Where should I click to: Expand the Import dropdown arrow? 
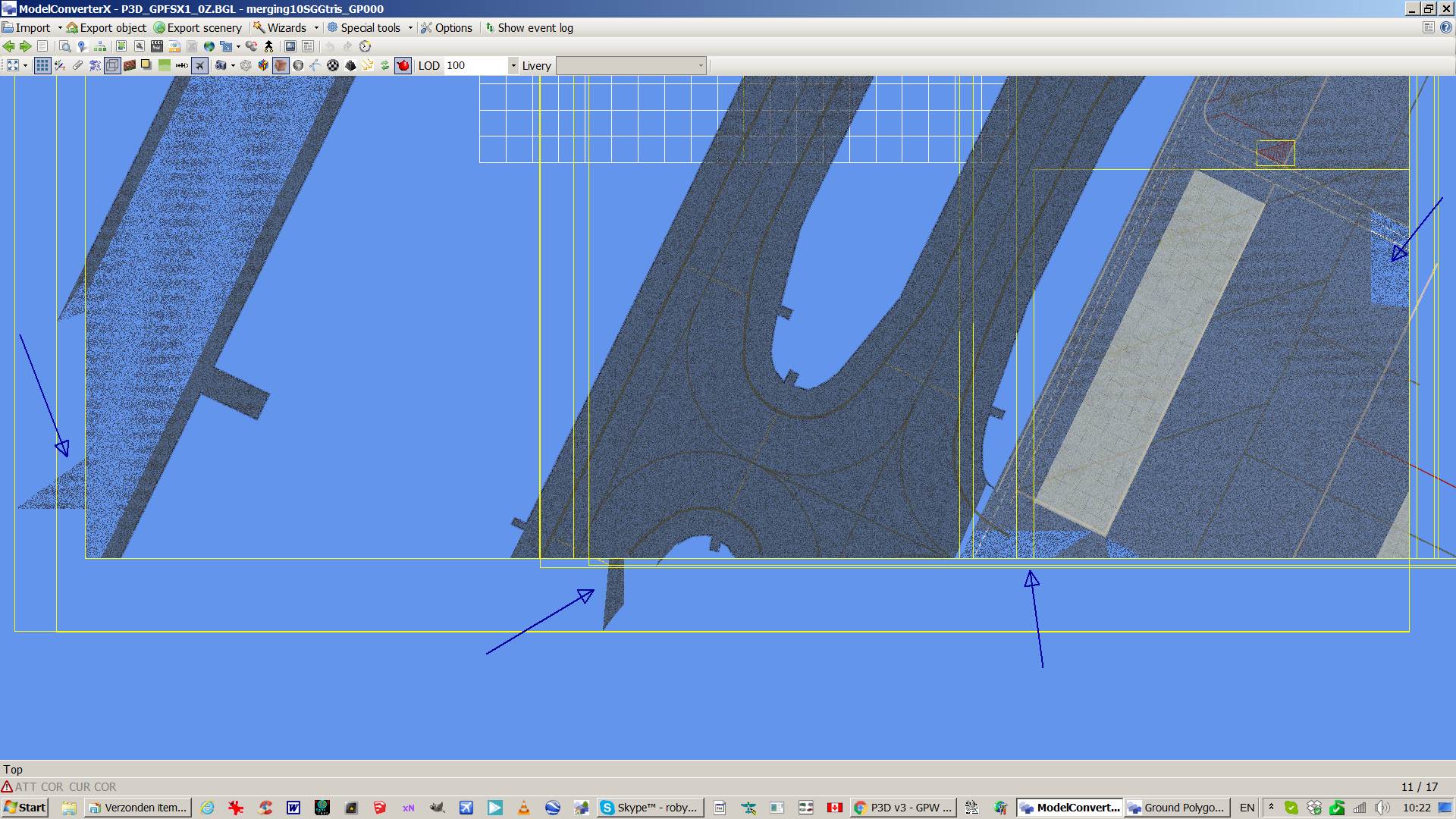click(60, 28)
